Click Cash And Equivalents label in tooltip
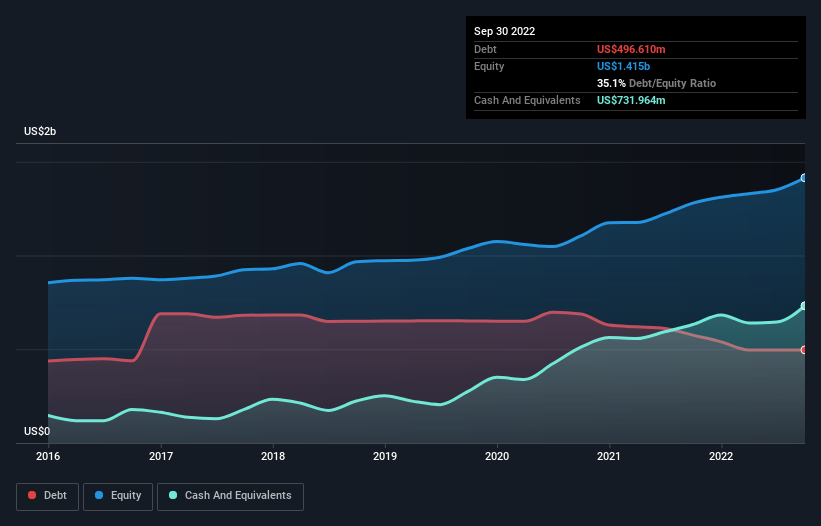This screenshot has height=526, width=821. click(x=527, y=100)
